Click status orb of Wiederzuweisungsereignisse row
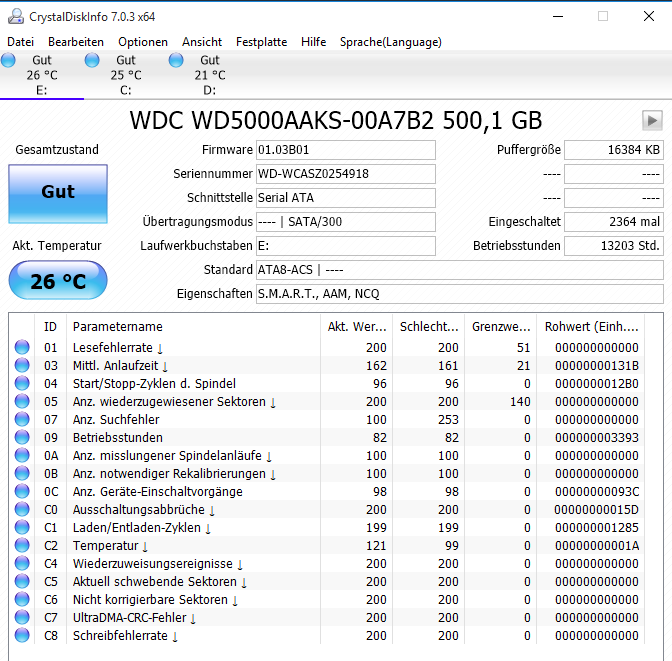Viewport: 672px width, 661px height. click(x=22, y=563)
